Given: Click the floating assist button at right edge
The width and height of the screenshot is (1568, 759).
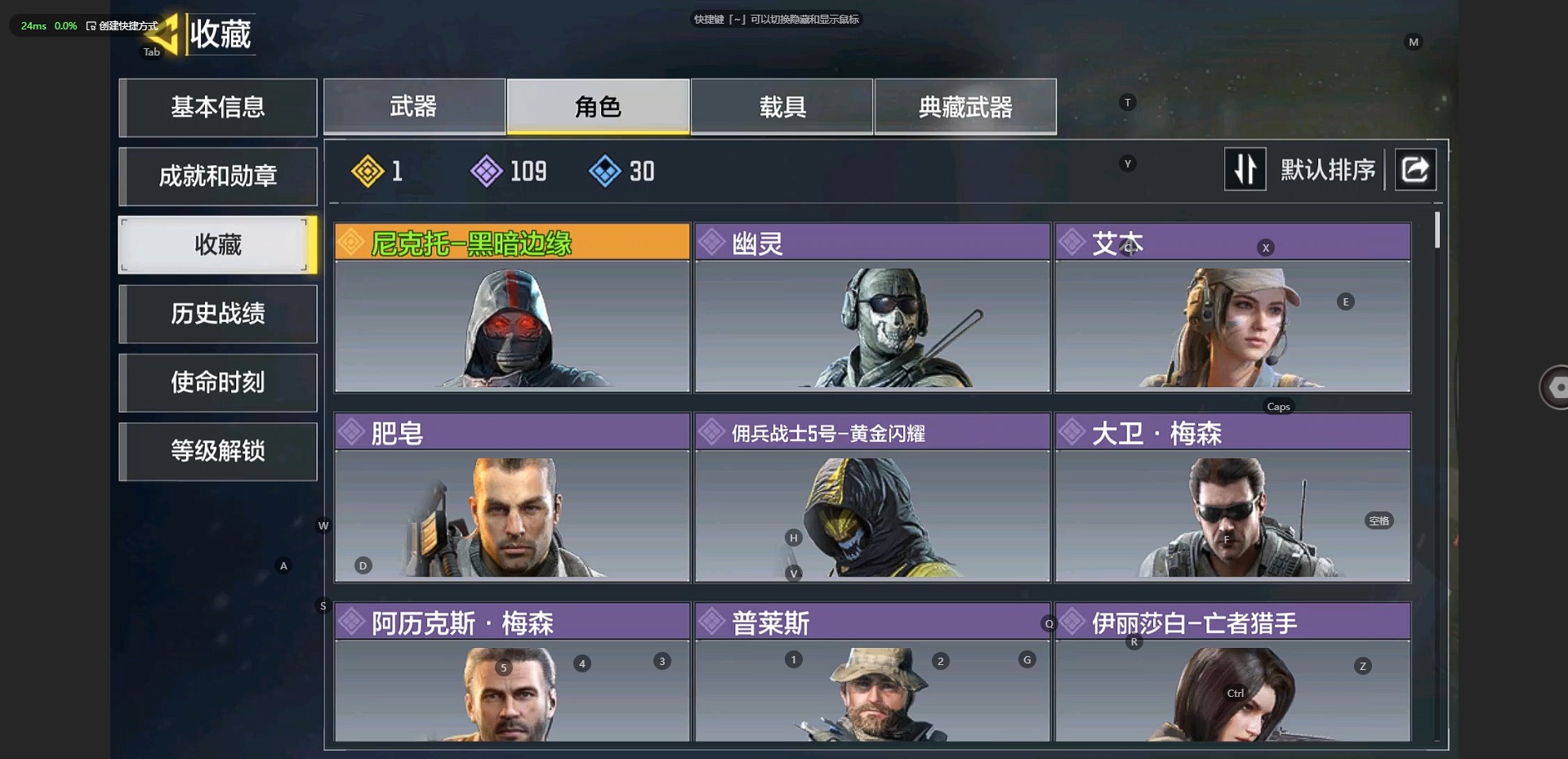Looking at the screenshot, I should (x=1554, y=387).
